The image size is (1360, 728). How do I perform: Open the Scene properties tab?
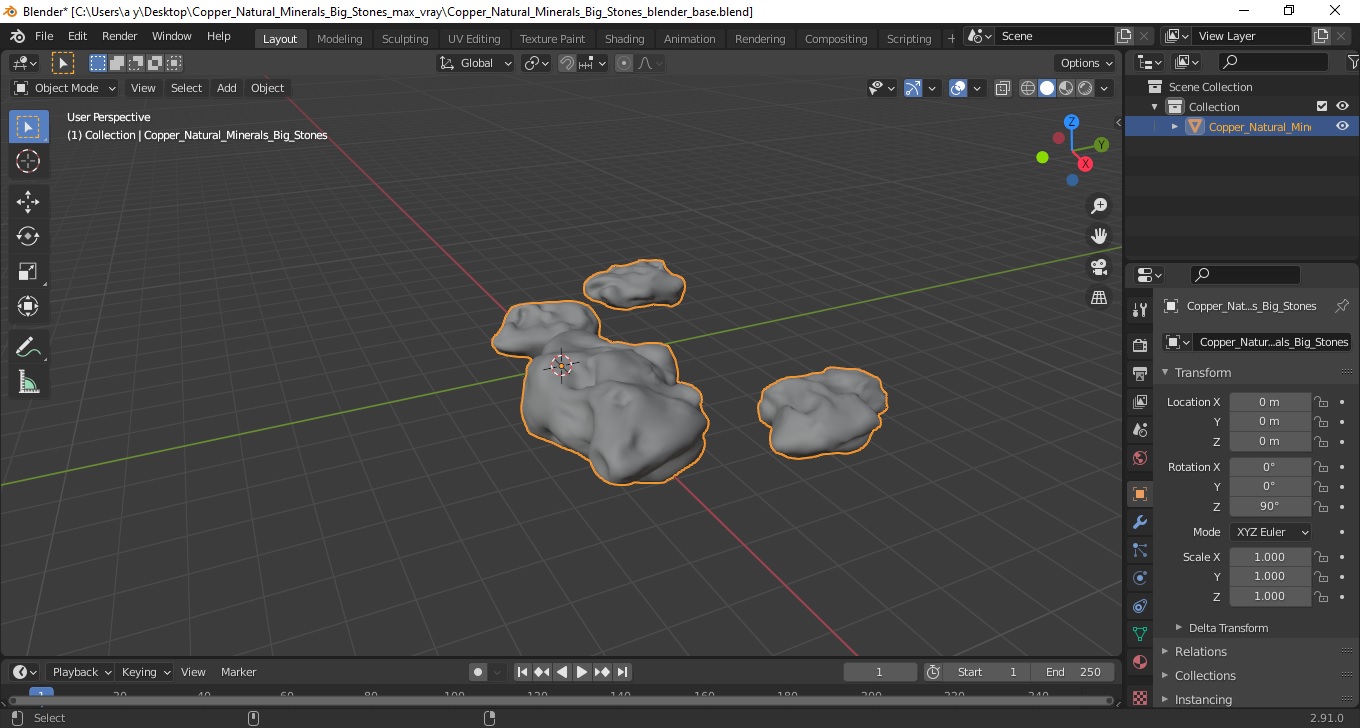[x=1140, y=429]
